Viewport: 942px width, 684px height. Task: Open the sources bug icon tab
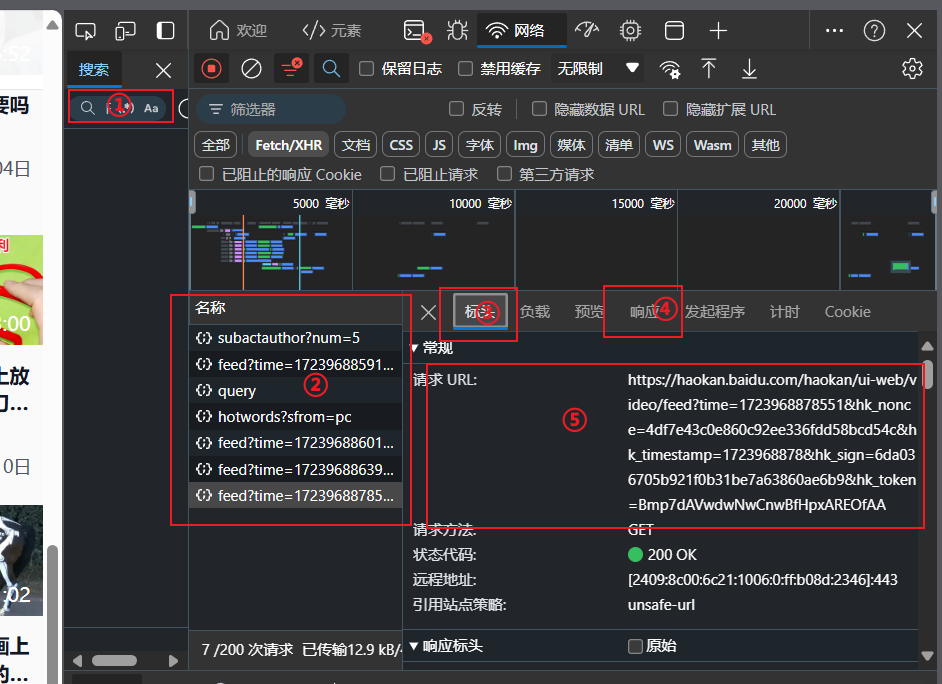coord(457,31)
